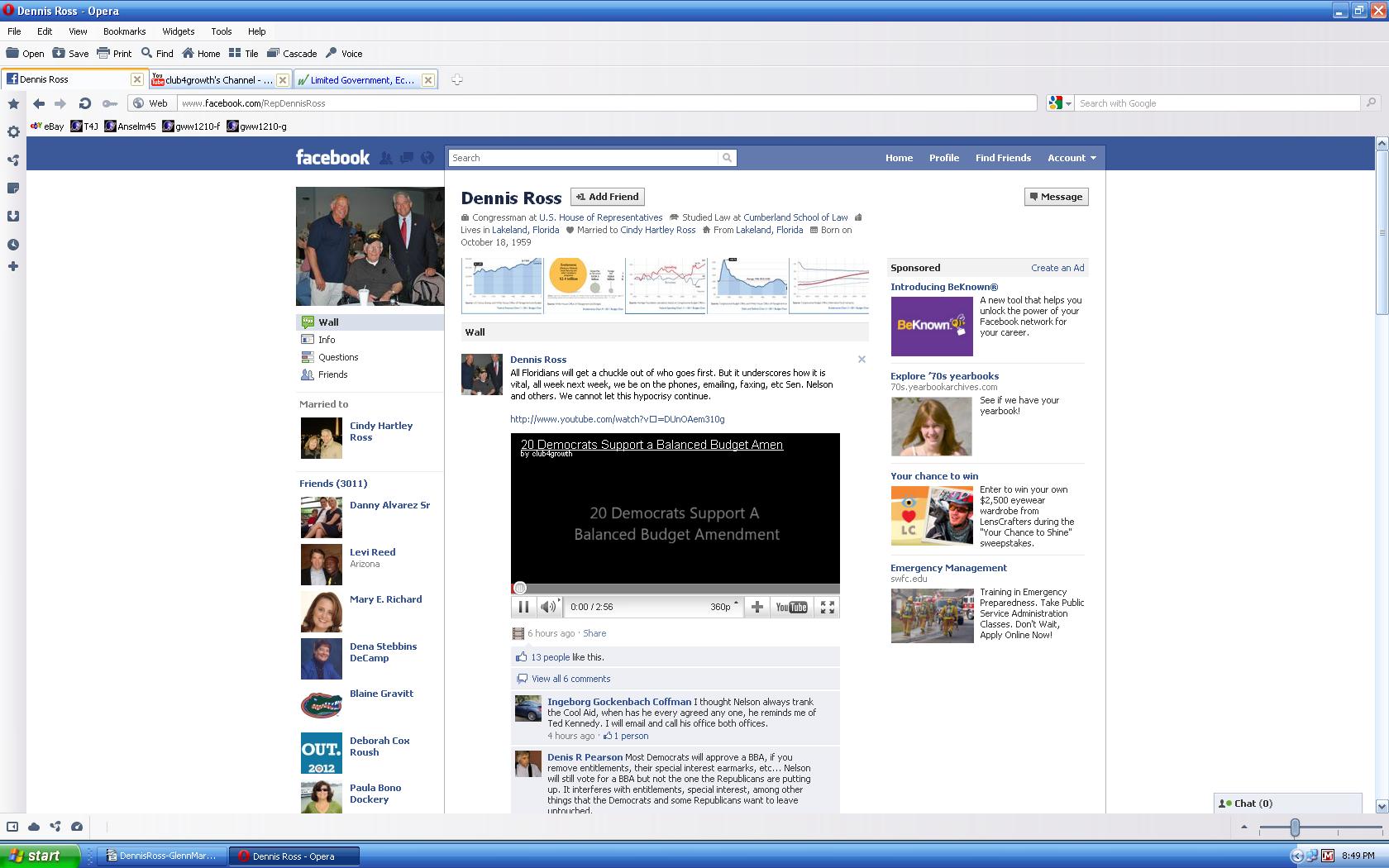Screen dimensions: 1389x868
Task: Open the Widgets menu
Action: [178, 31]
